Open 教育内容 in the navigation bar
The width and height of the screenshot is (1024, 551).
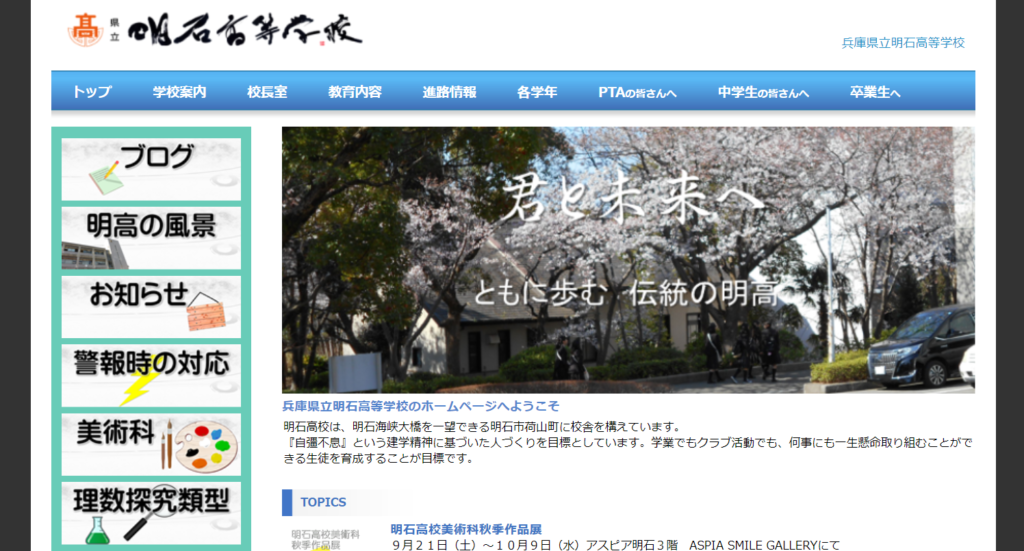(355, 92)
